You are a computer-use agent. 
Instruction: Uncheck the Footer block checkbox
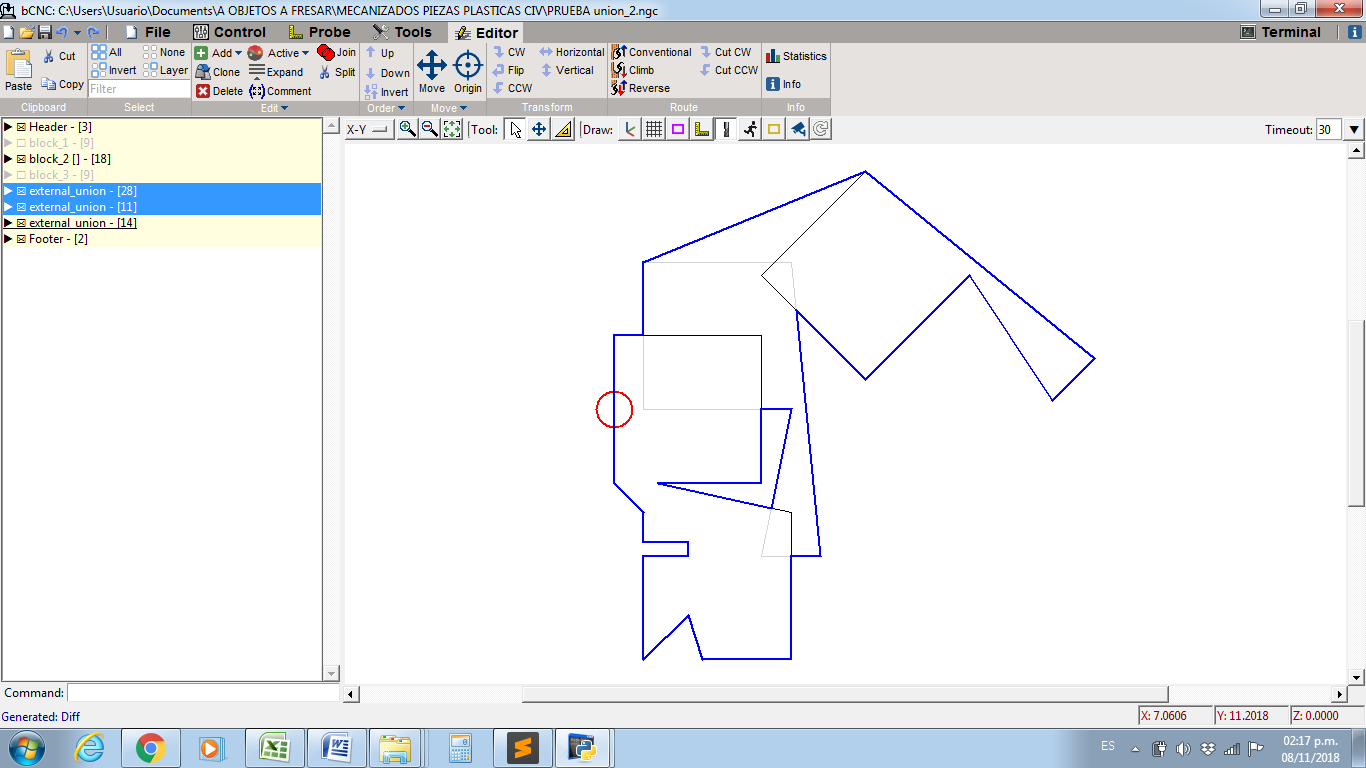[x=21, y=239]
